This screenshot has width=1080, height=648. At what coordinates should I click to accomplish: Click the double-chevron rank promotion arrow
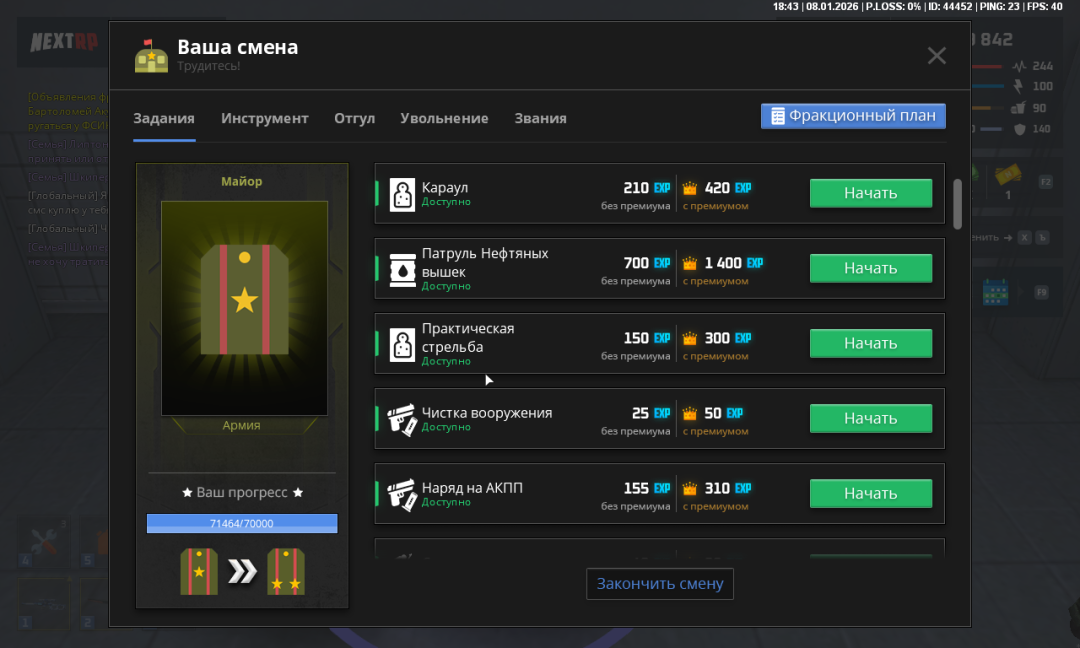pyautogui.click(x=242, y=572)
